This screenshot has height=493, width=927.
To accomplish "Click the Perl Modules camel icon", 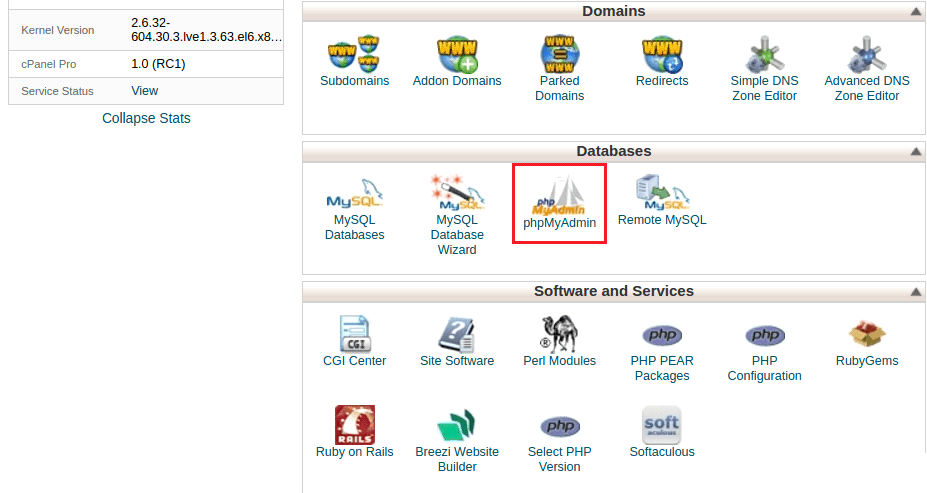I will [x=559, y=334].
